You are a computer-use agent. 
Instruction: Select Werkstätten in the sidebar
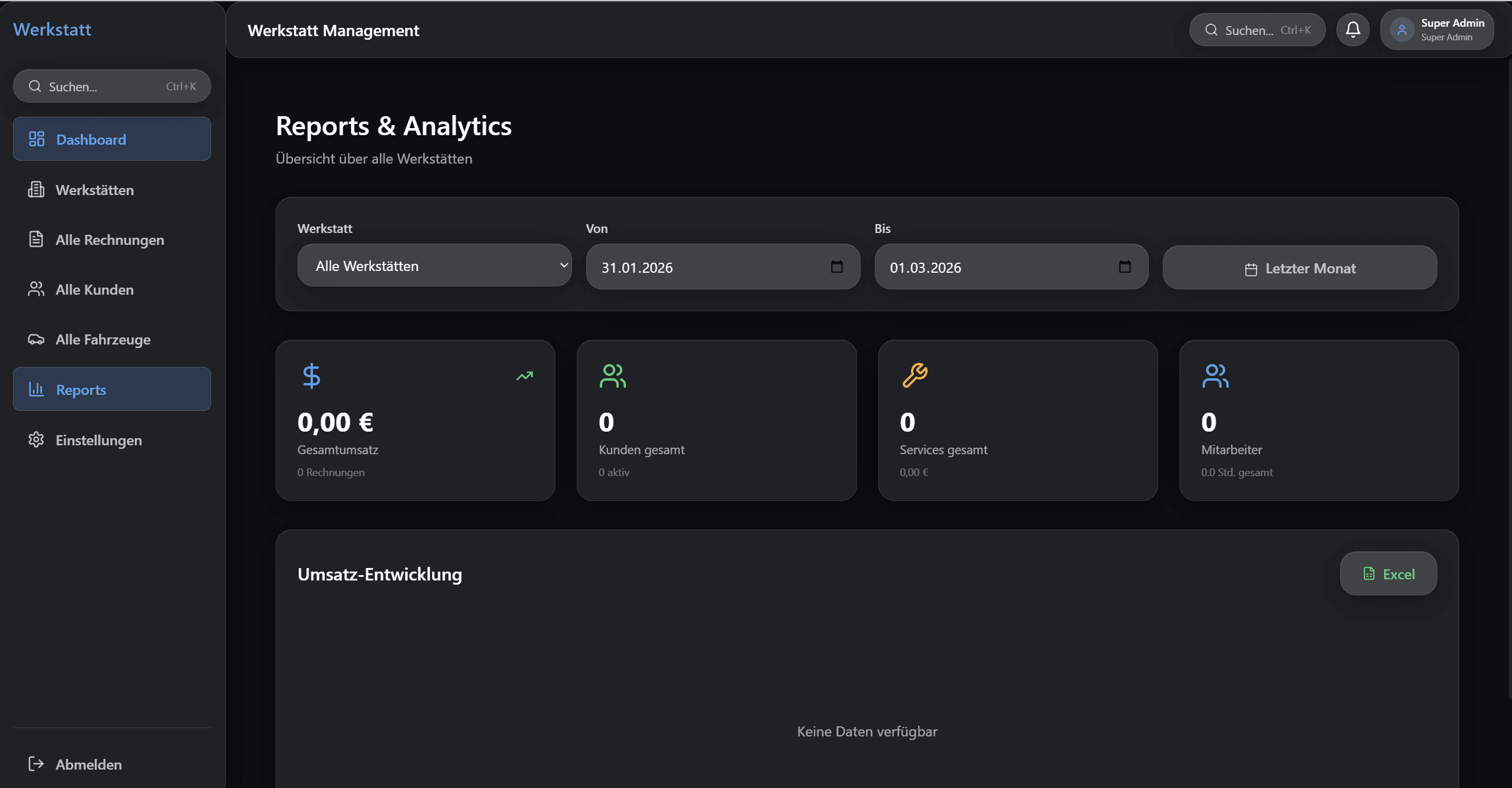coord(95,190)
